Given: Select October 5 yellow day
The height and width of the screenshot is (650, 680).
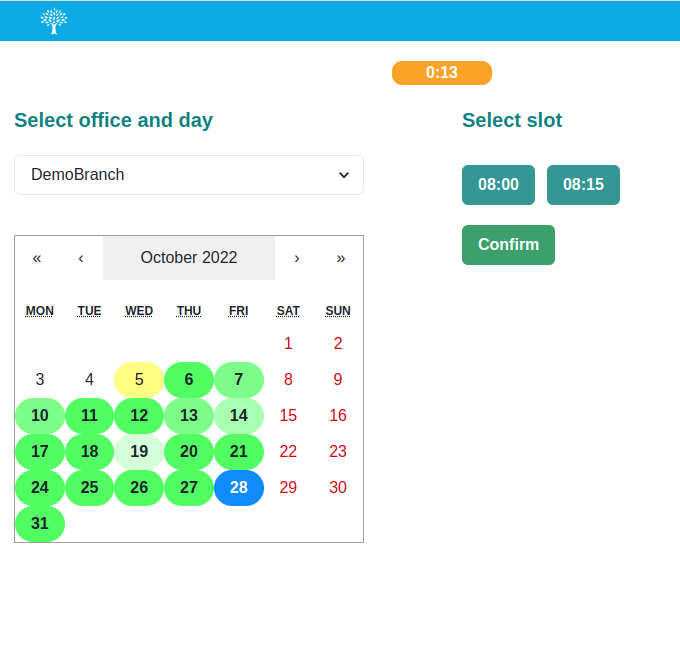Looking at the screenshot, I should tap(139, 379).
